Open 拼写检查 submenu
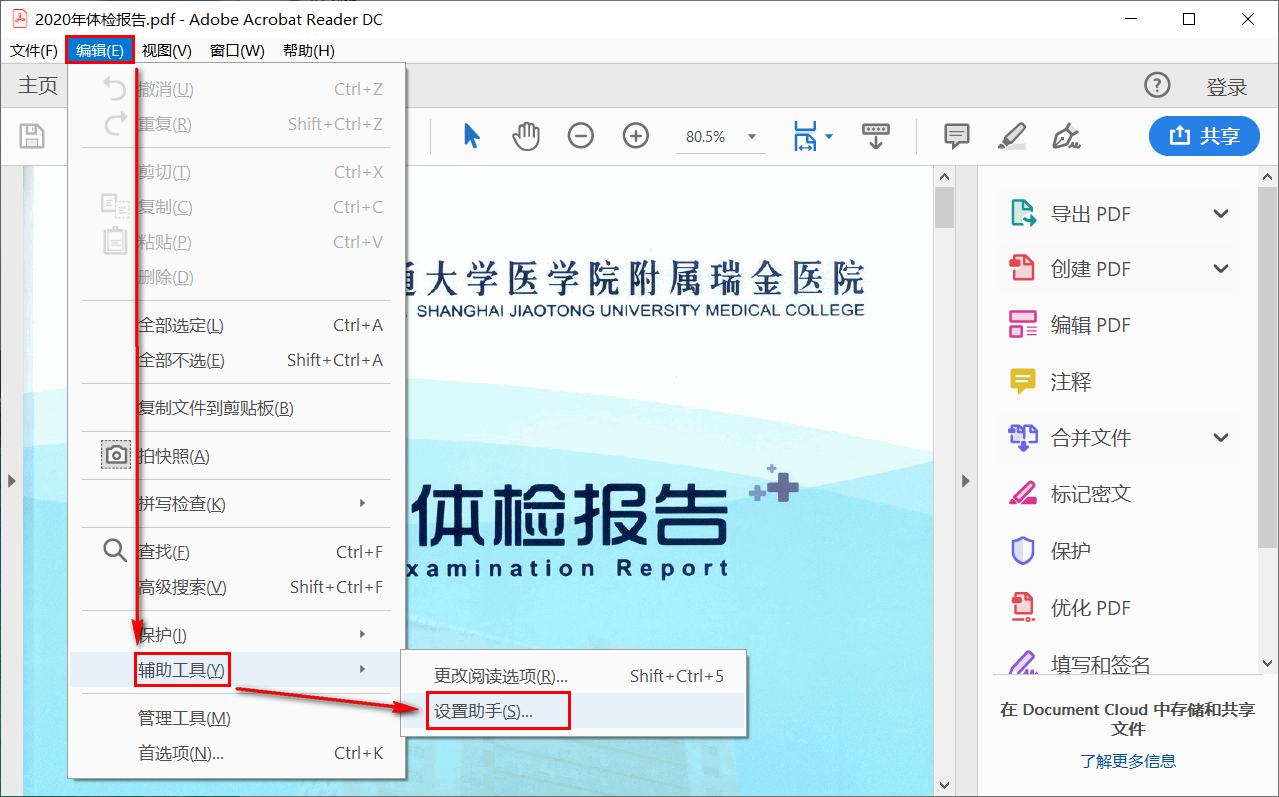 236,504
